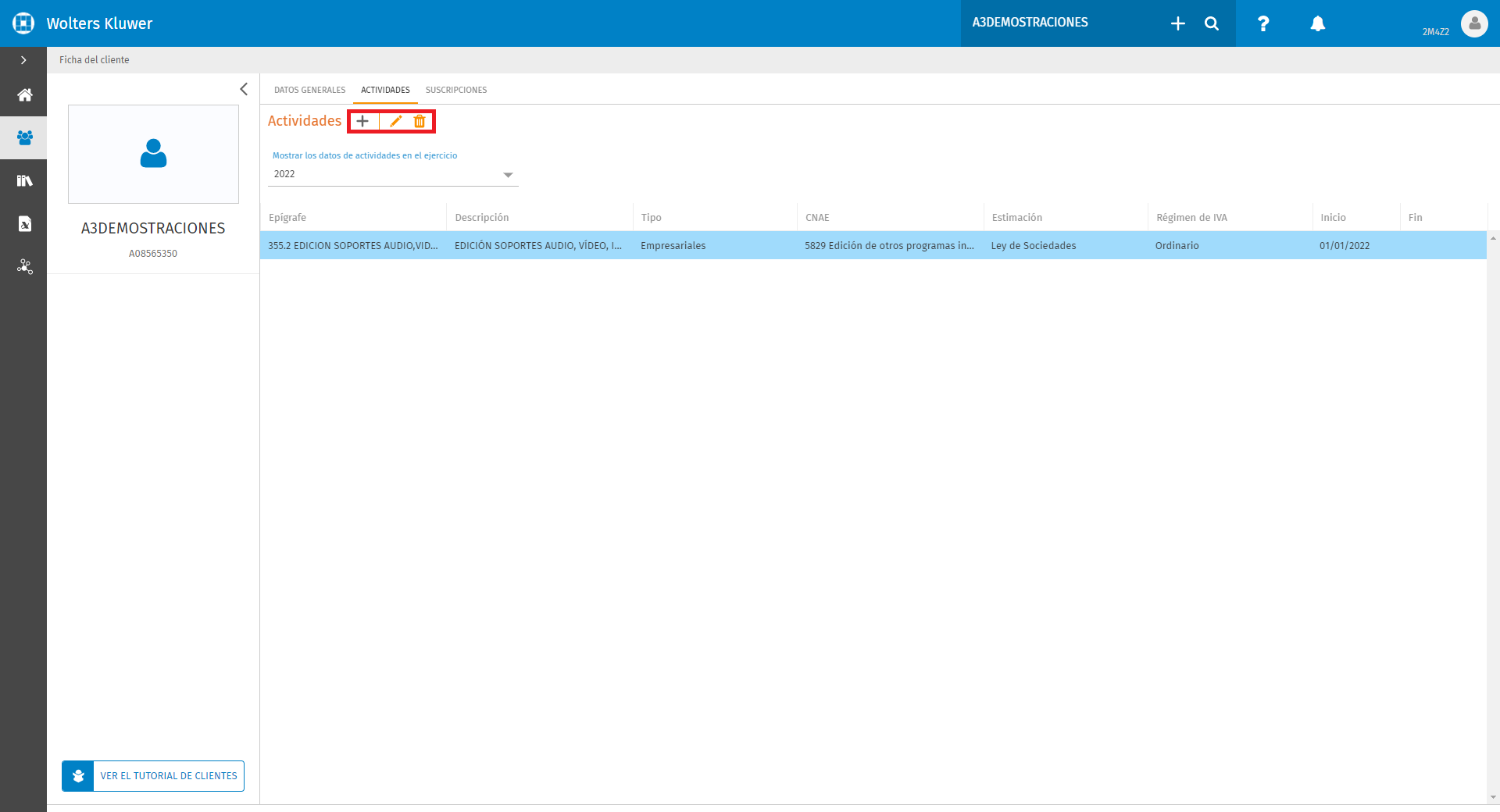Sort by the Estimación column header
This screenshot has height=812, width=1500.
[1066, 218]
